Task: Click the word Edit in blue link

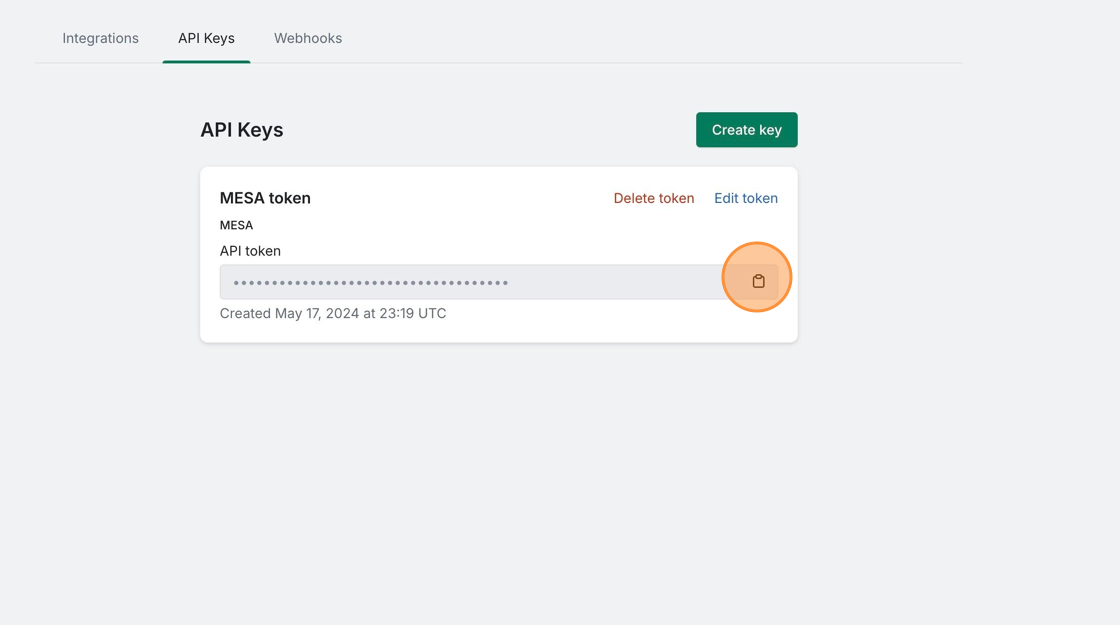Action: 727,198
